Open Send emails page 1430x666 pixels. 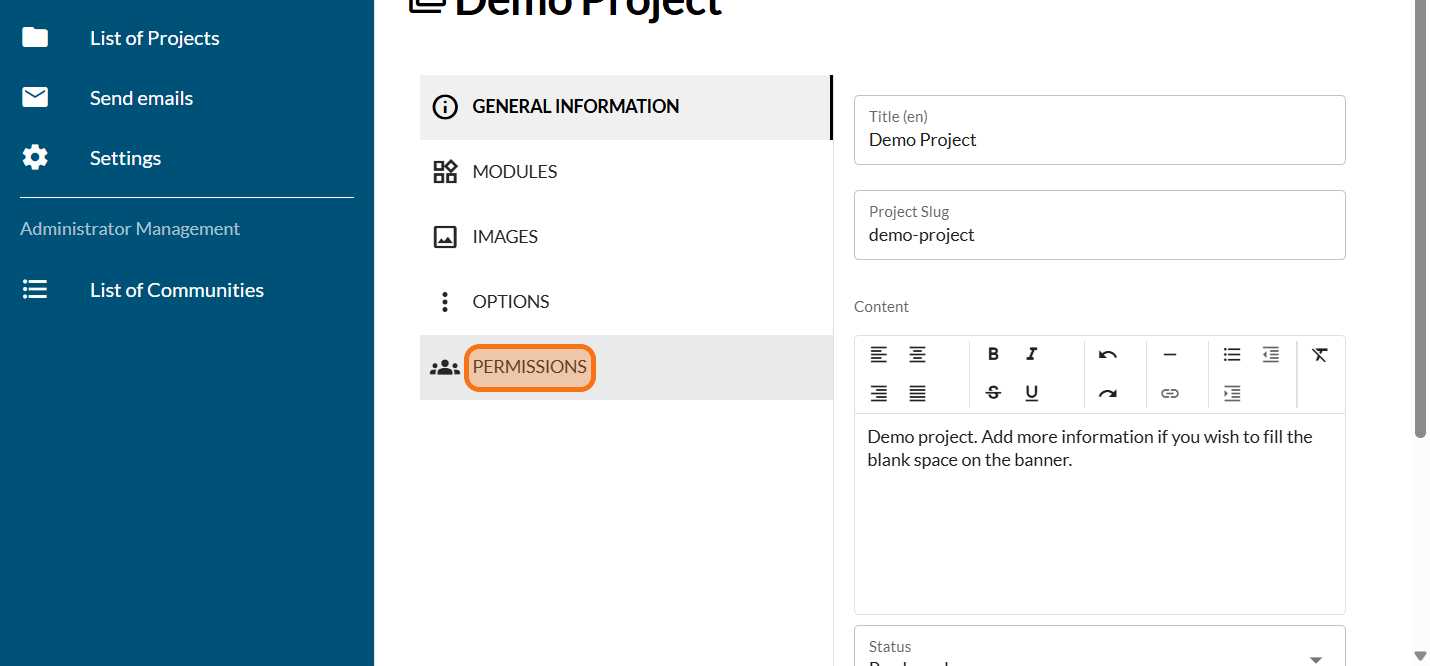pos(141,98)
